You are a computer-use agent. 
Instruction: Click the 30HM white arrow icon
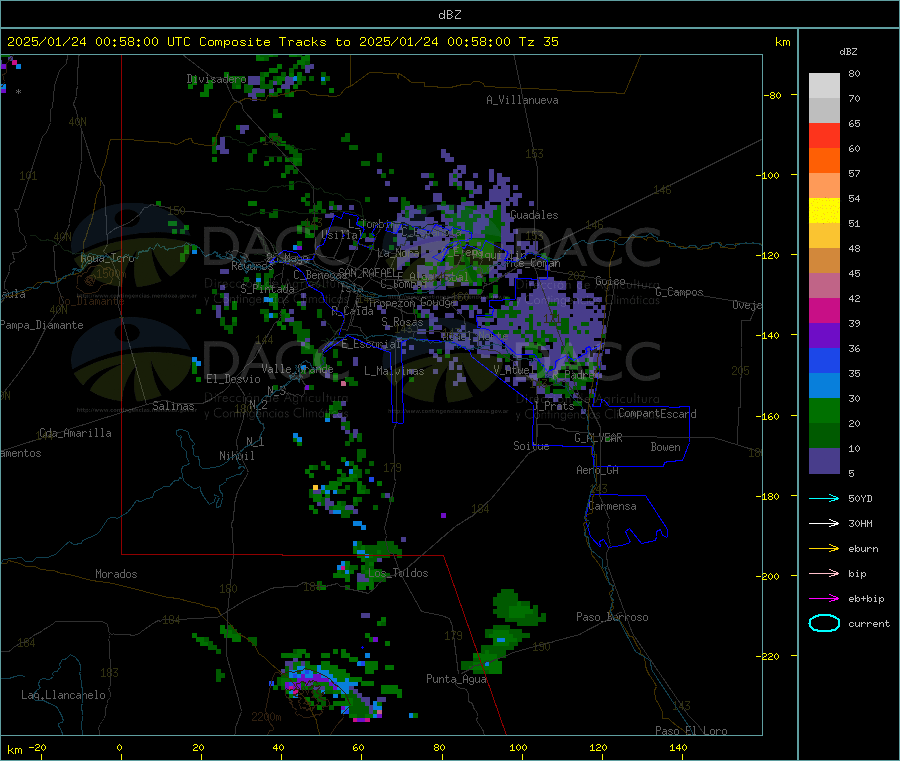(824, 523)
